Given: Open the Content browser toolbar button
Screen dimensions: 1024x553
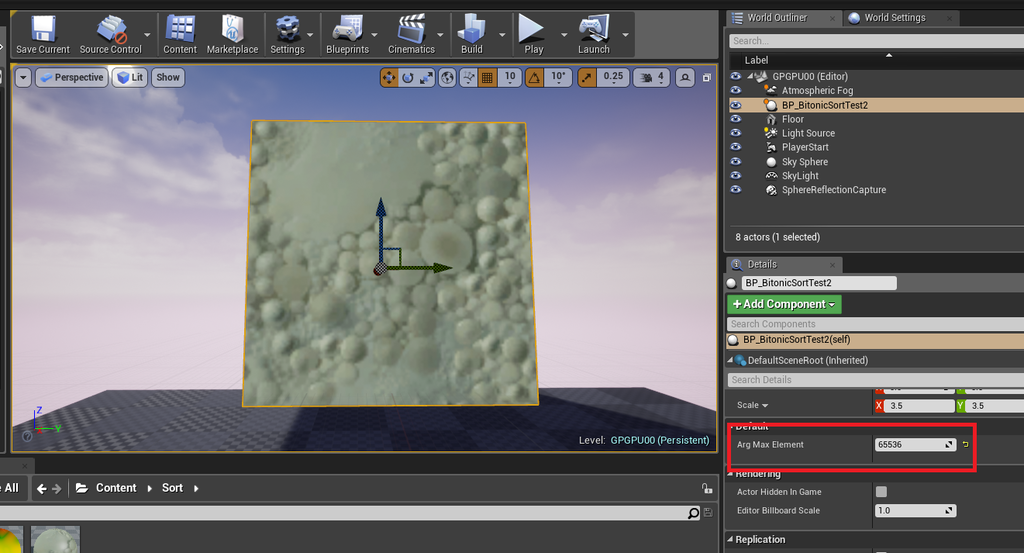Looking at the screenshot, I should [x=180, y=35].
